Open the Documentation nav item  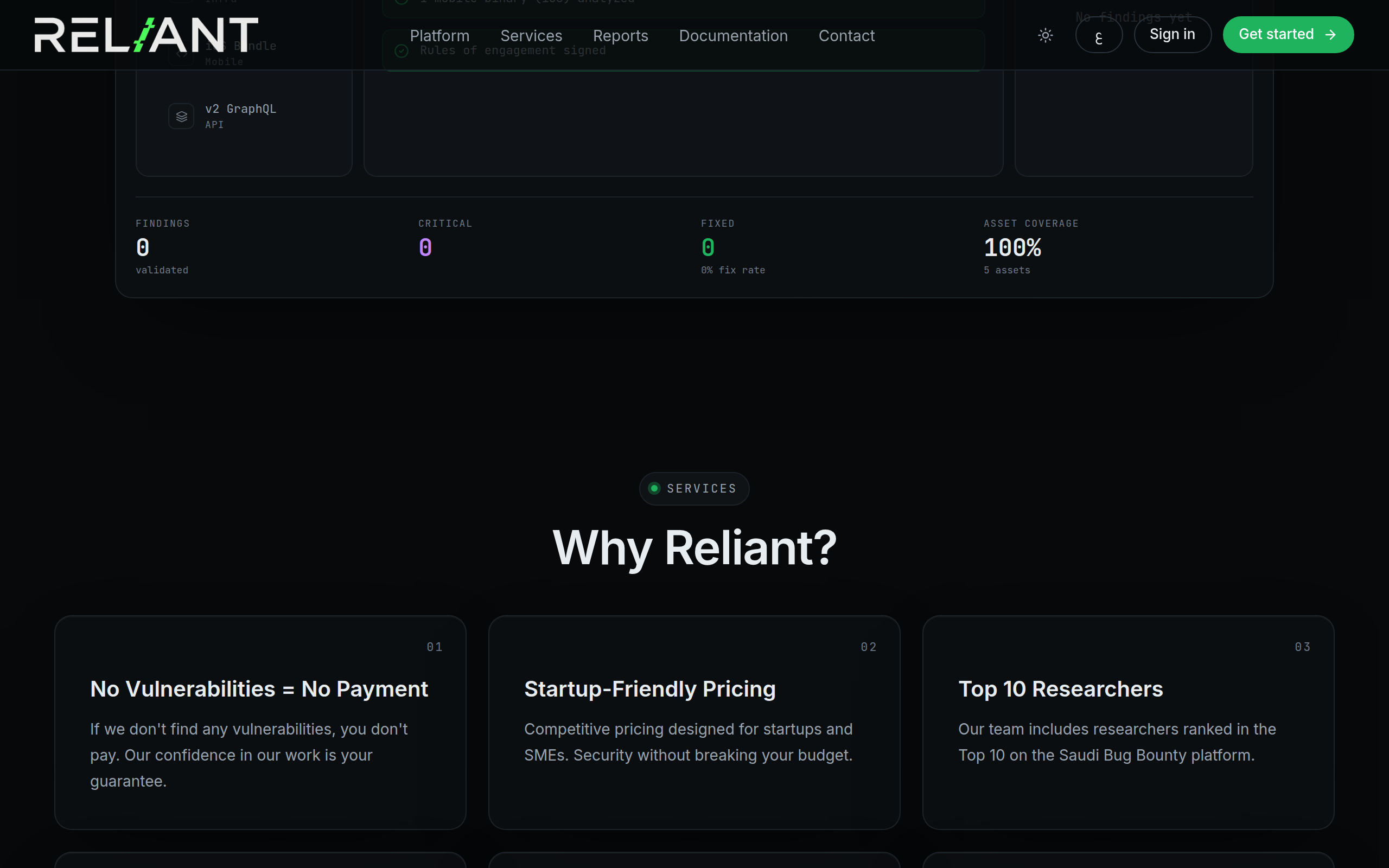click(733, 36)
